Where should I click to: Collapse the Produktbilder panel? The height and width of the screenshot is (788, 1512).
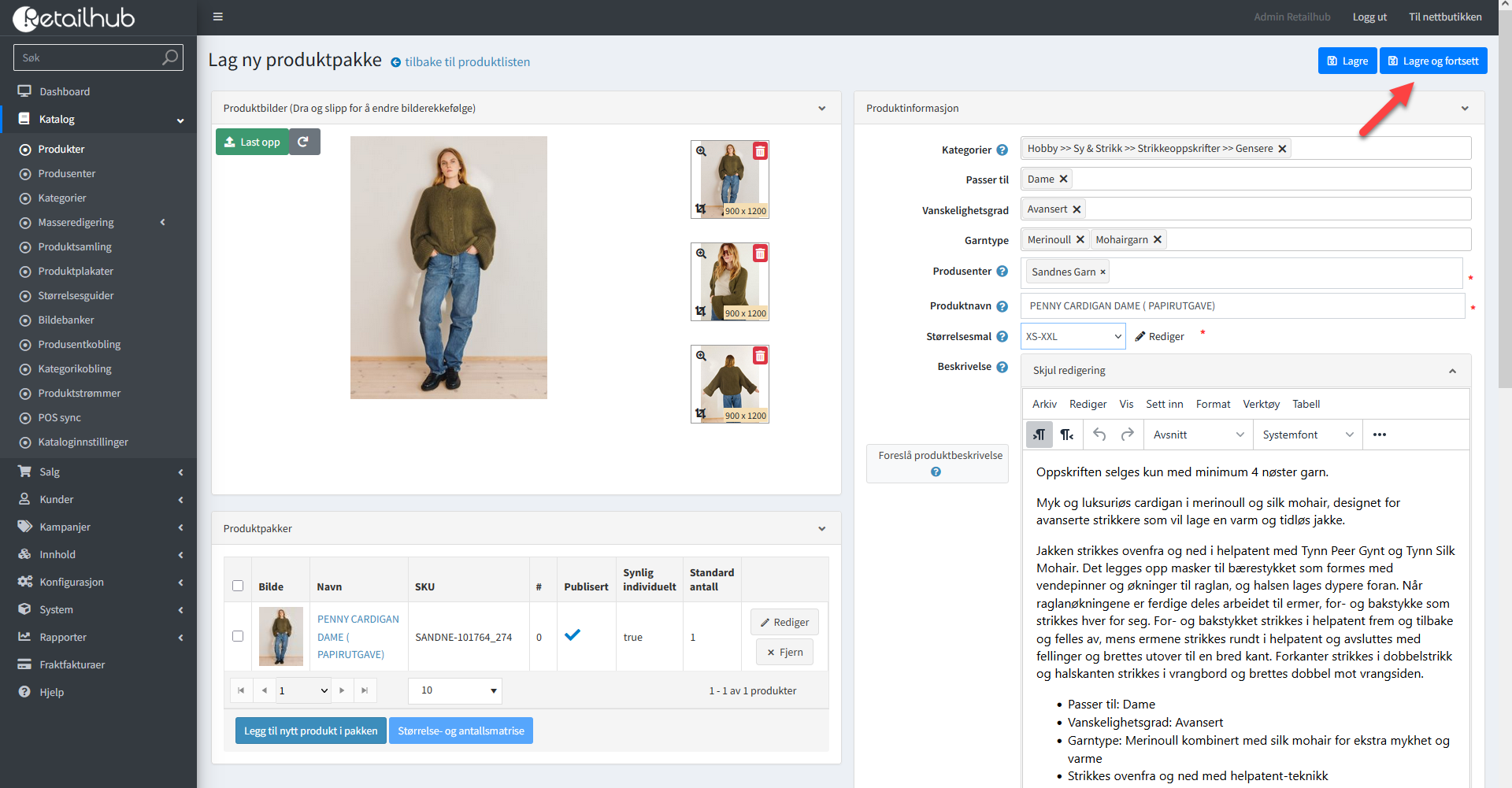[x=821, y=109]
